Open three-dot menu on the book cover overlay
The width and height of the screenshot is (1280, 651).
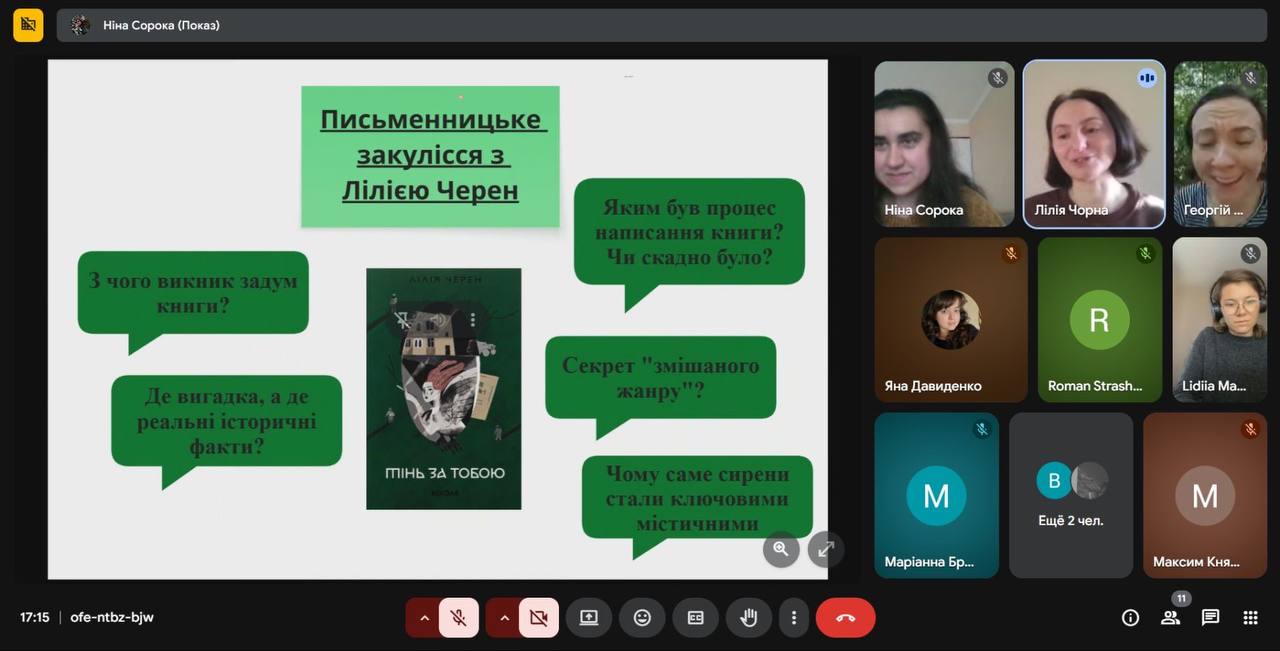[472, 320]
